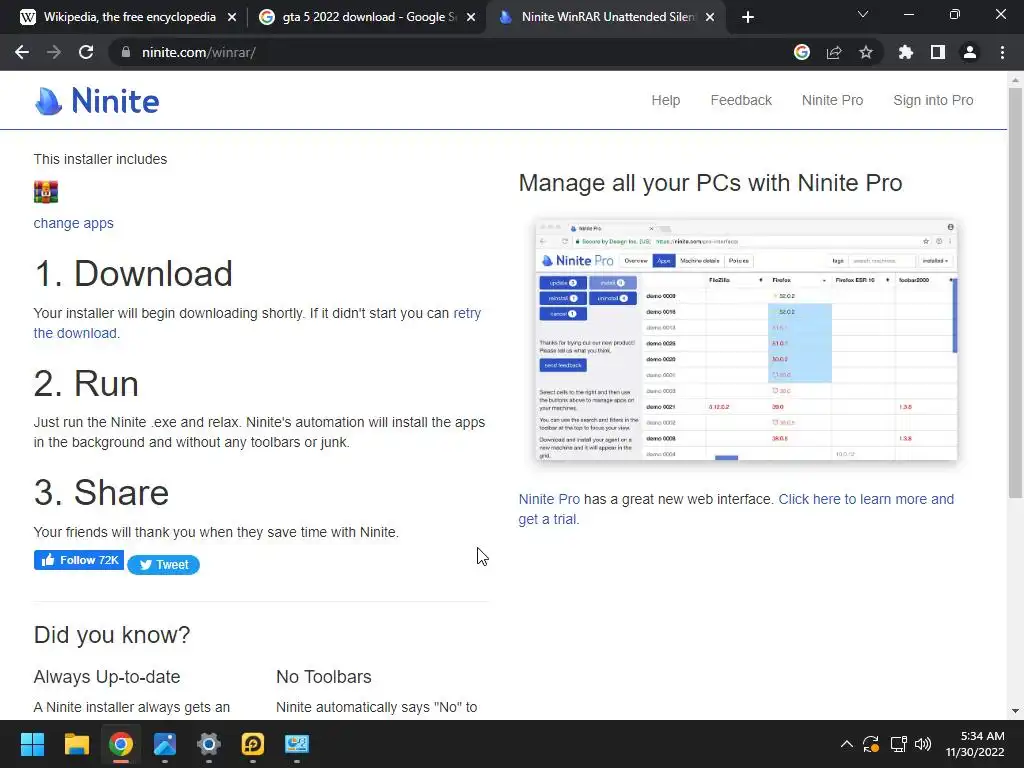This screenshot has width=1024, height=768.
Task: Reload the ninite.com page
Action: [x=86, y=52]
